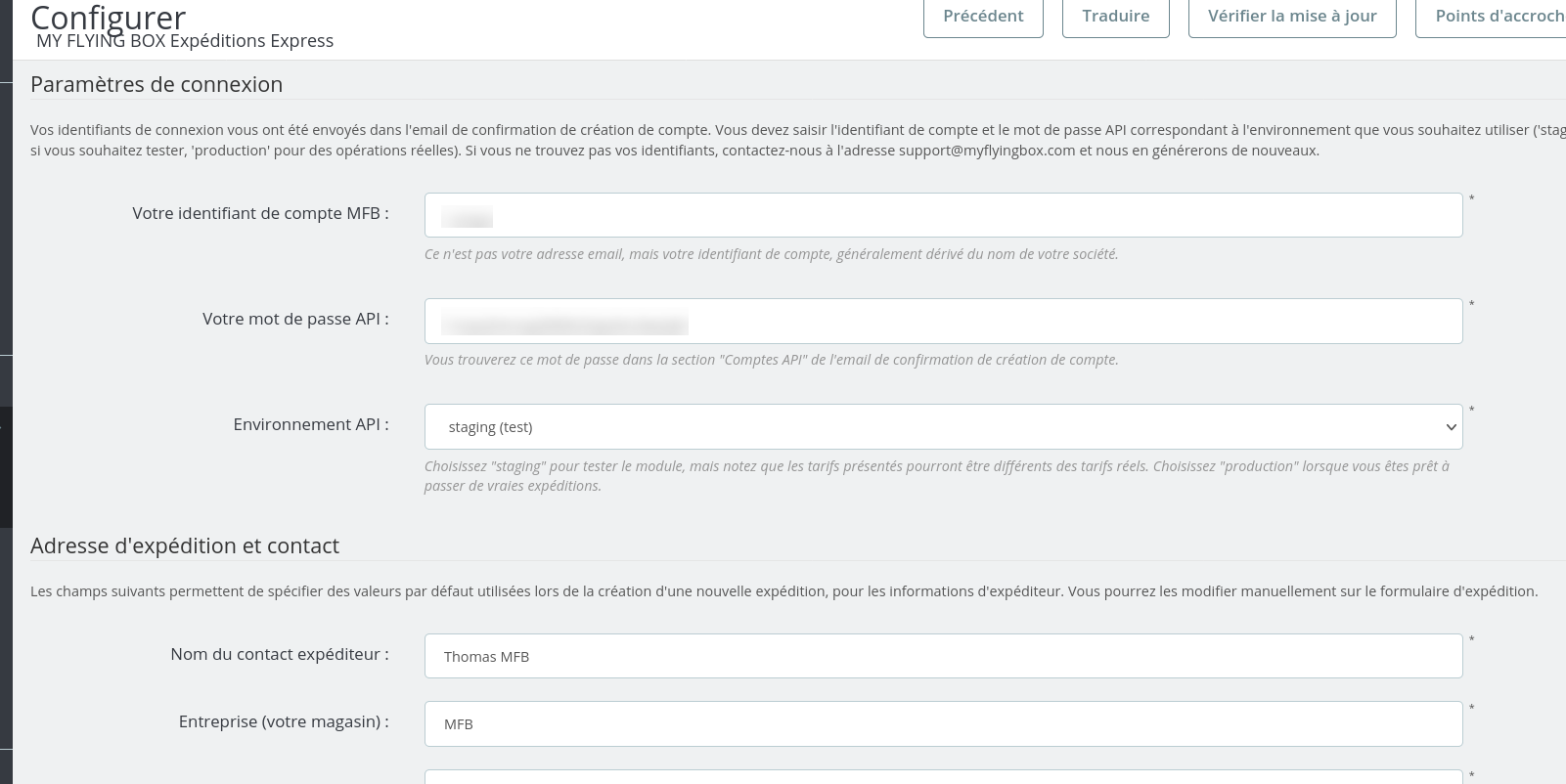
Task: Click Vérifier la mise à jour
Action: pyautogui.click(x=1292, y=17)
